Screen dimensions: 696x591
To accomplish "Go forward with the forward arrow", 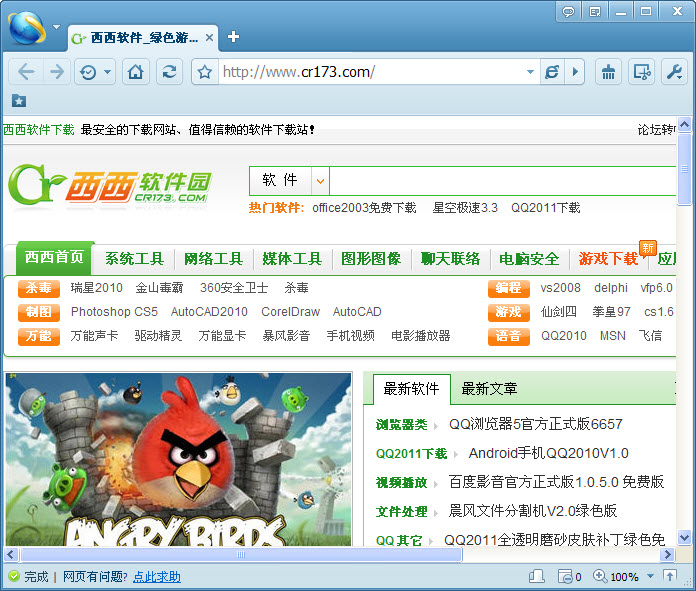I will coord(57,71).
